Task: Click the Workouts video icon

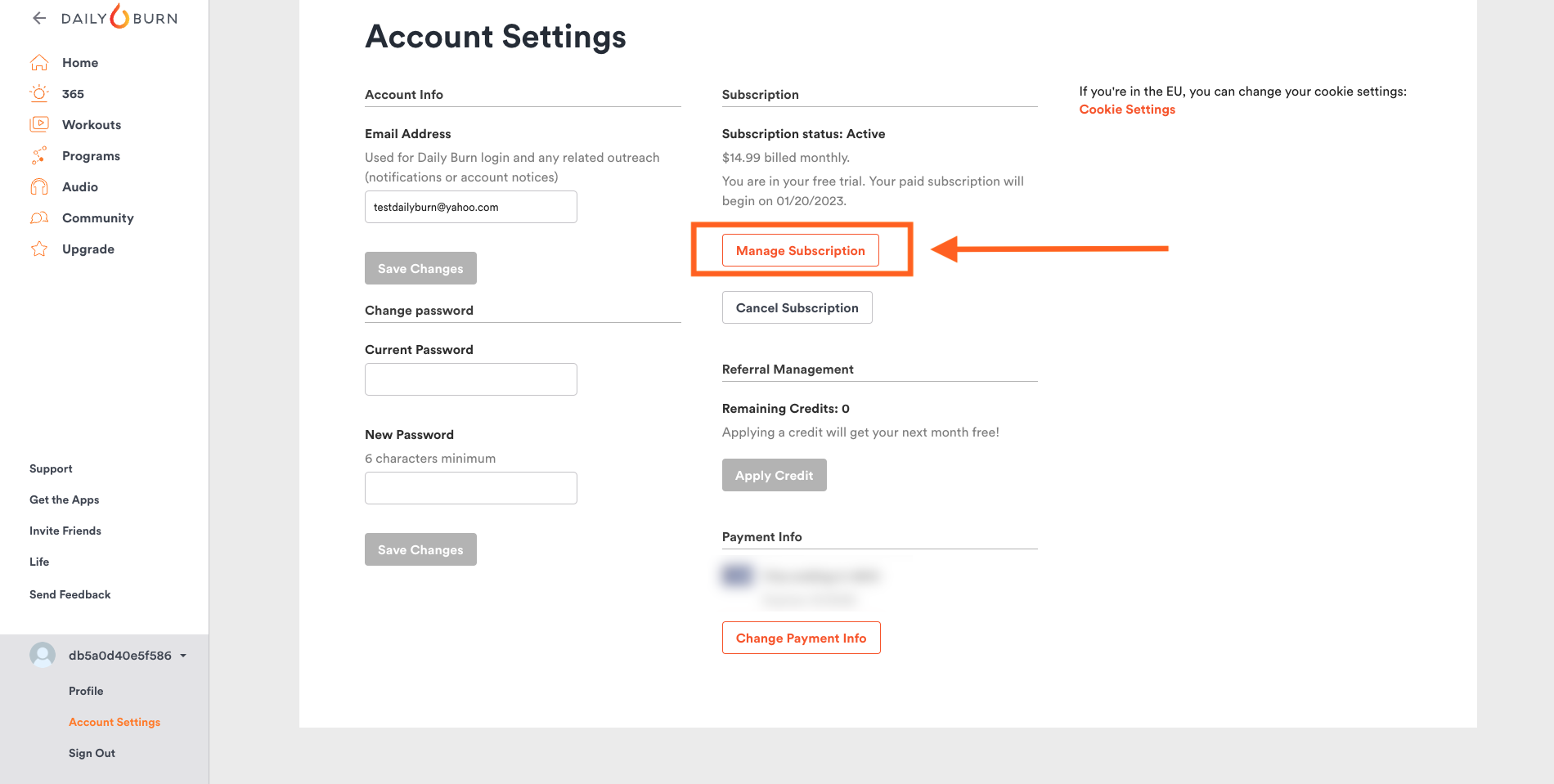Action: (x=39, y=124)
